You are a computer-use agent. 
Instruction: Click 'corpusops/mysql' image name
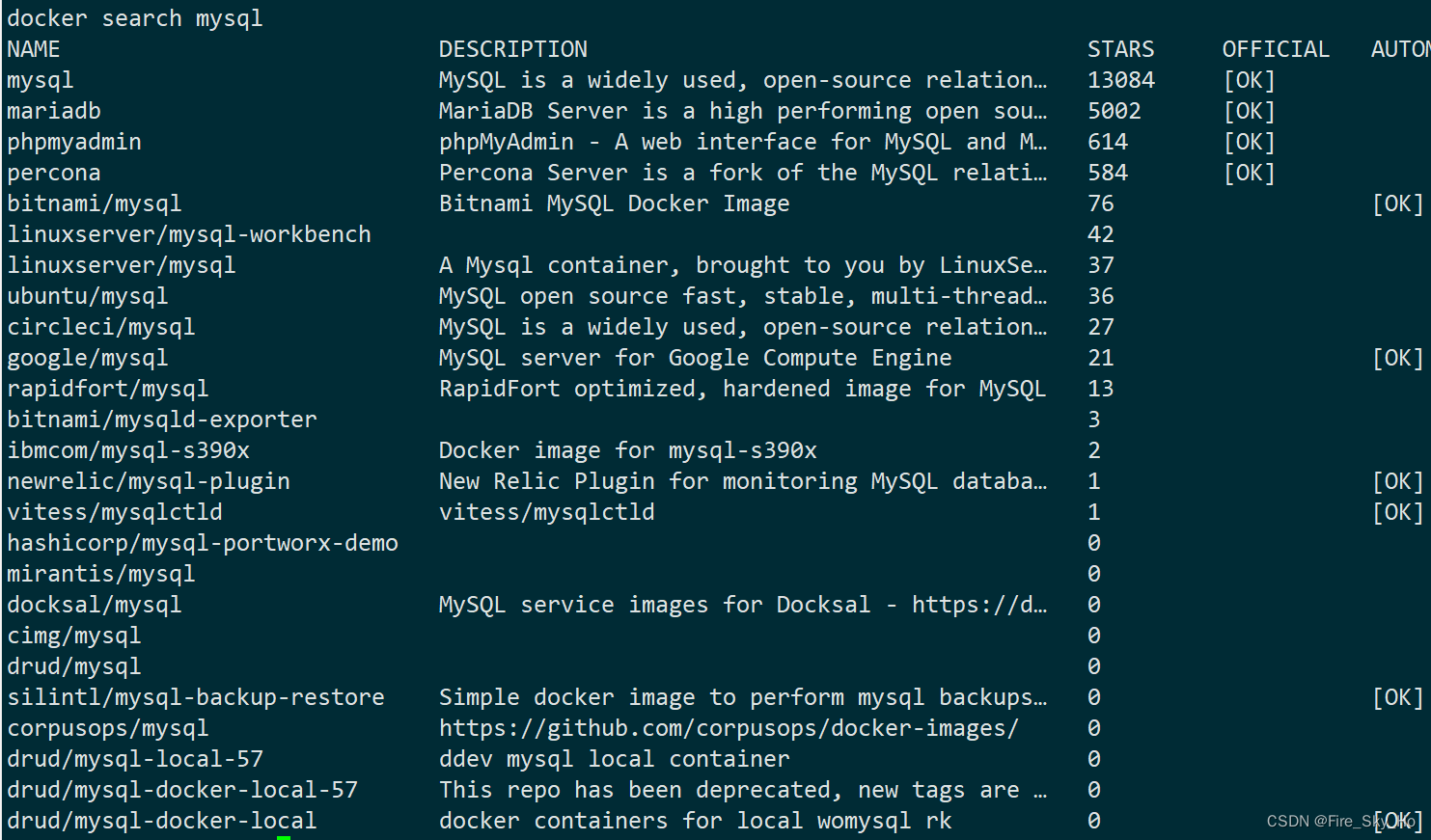pyautogui.click(x=108, y=728)
